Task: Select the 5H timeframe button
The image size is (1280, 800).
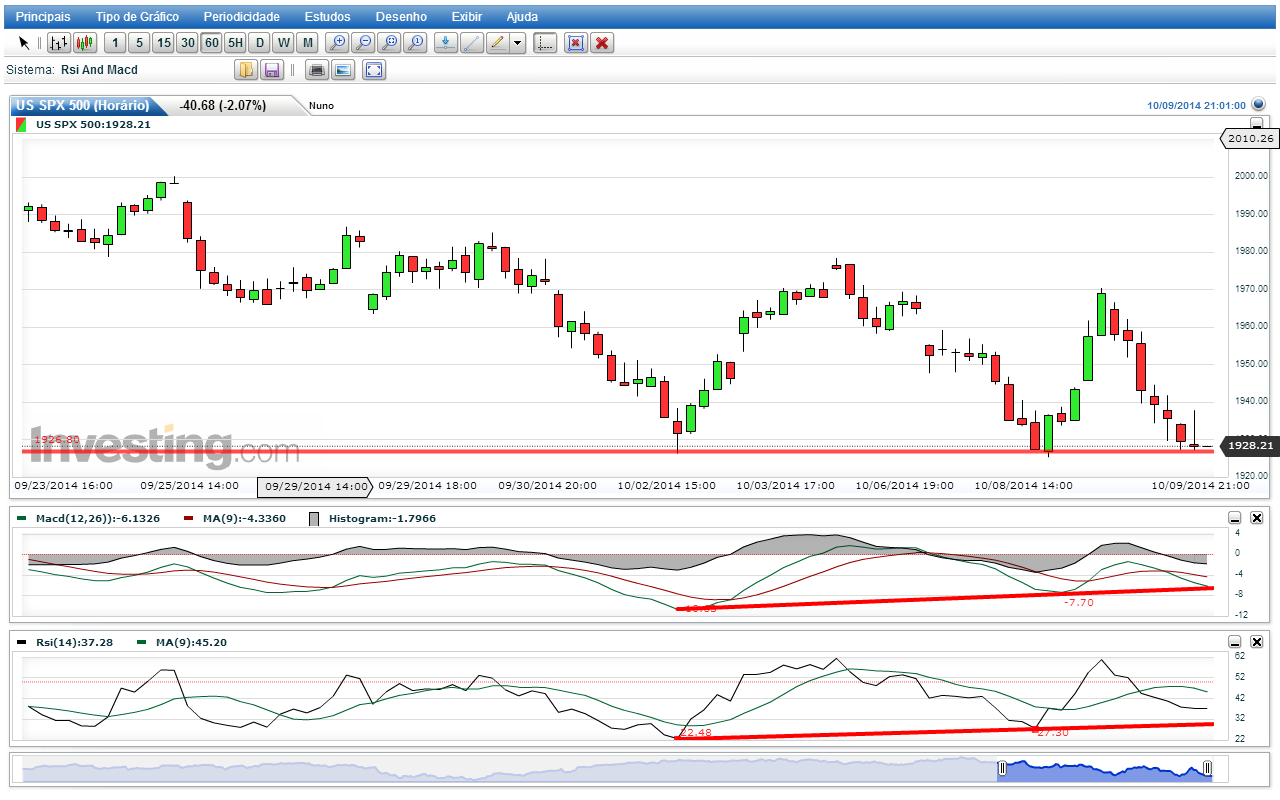Action: point(235,43)
